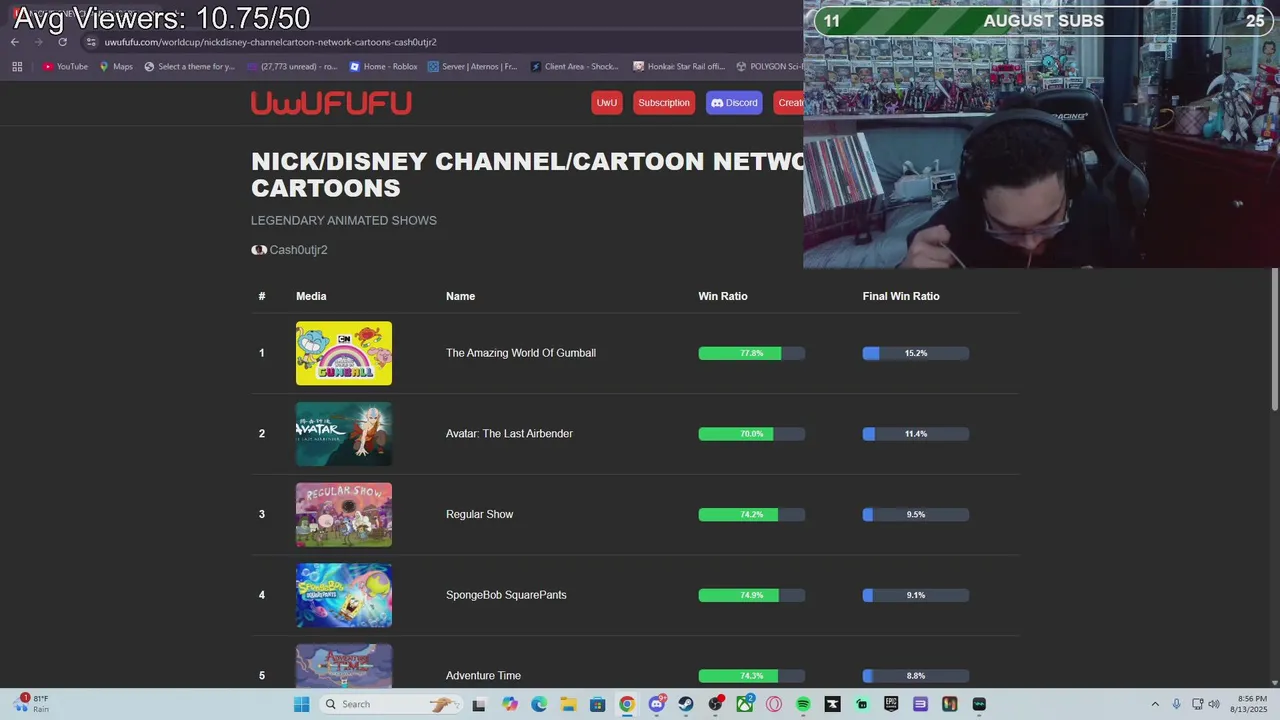1280x720 pixels.
Task: Open the POLYGON Sci-Fi bookmark
Action: [769, 67]
